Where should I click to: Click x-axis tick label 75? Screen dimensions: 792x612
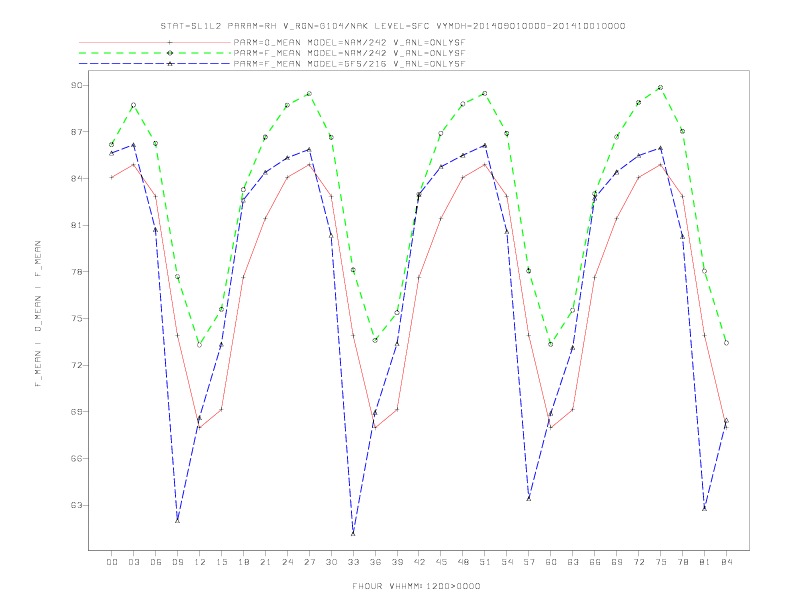click(661, 562)
